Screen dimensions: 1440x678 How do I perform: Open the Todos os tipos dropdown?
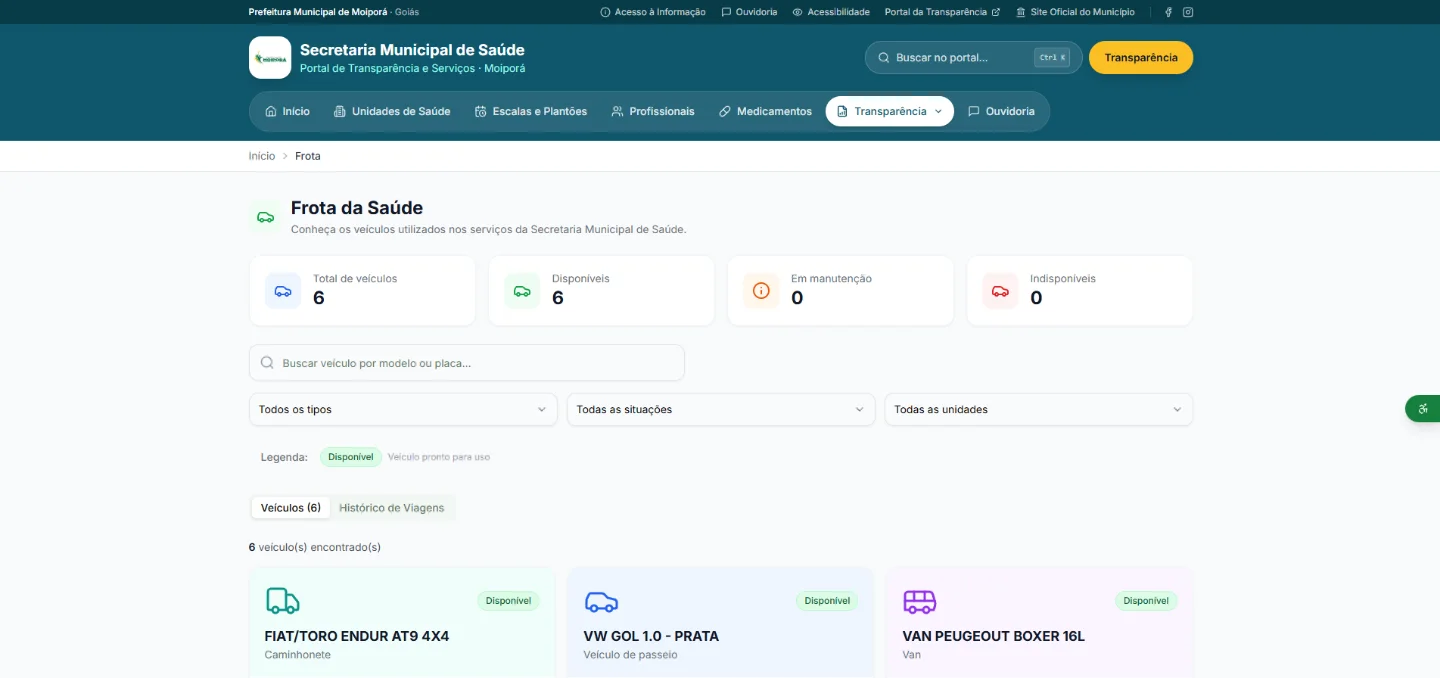coord(403,409)
